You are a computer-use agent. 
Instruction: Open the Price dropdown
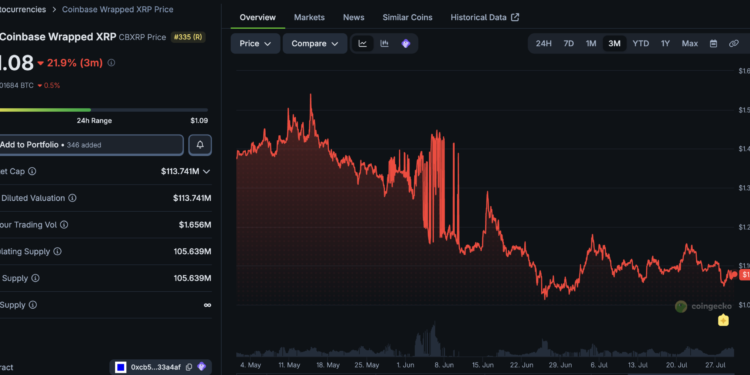click(x=255, y=44)
